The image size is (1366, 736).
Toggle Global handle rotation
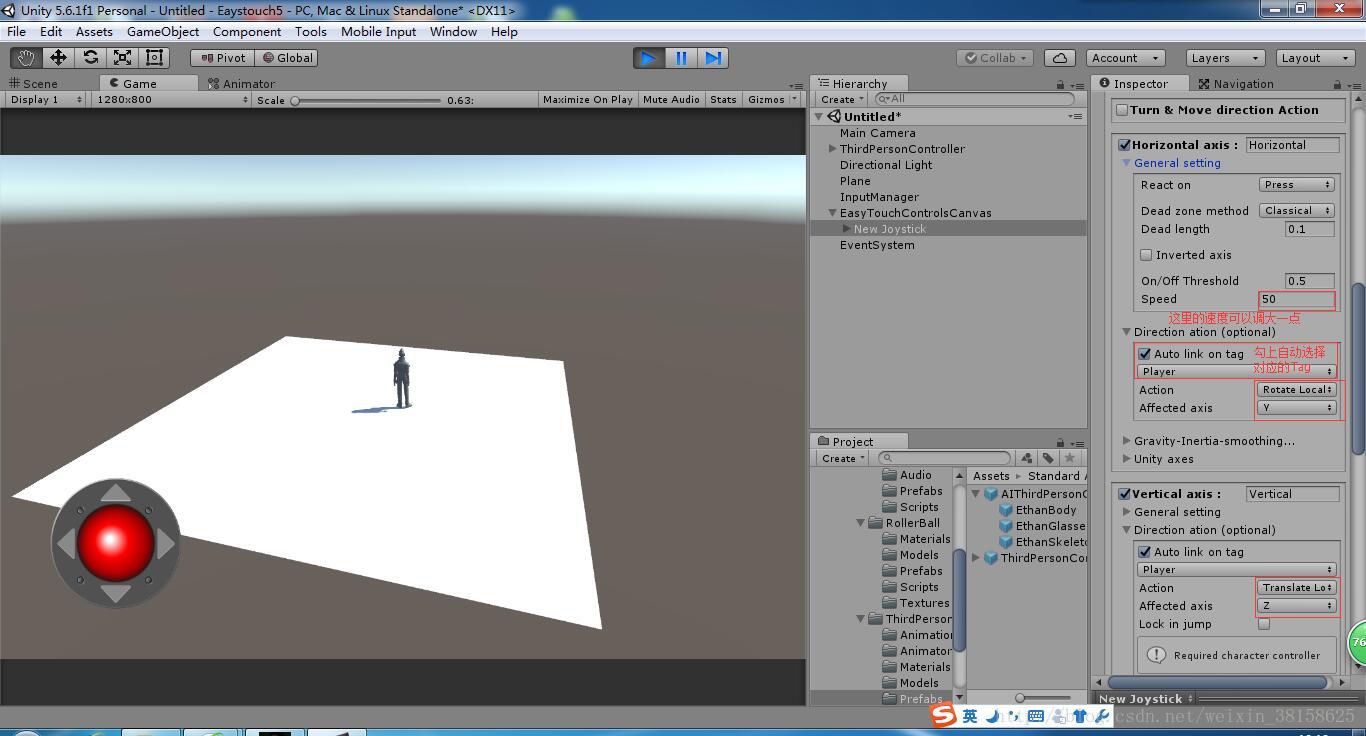(288, 58)
